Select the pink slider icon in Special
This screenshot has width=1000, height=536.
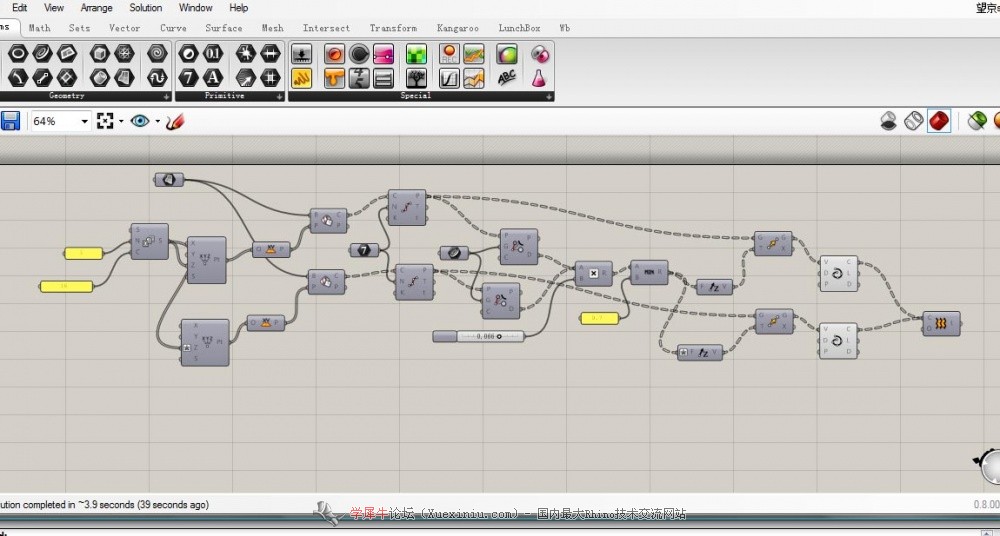click(x=383, y=54)
